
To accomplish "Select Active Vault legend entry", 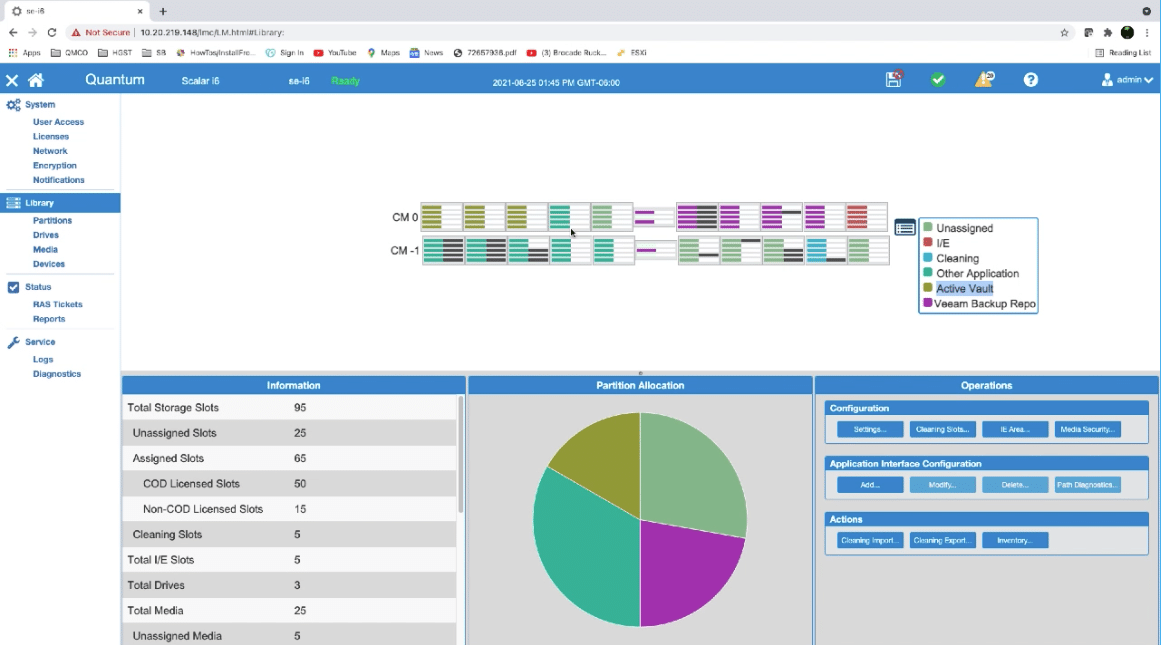I will (965, 289).
